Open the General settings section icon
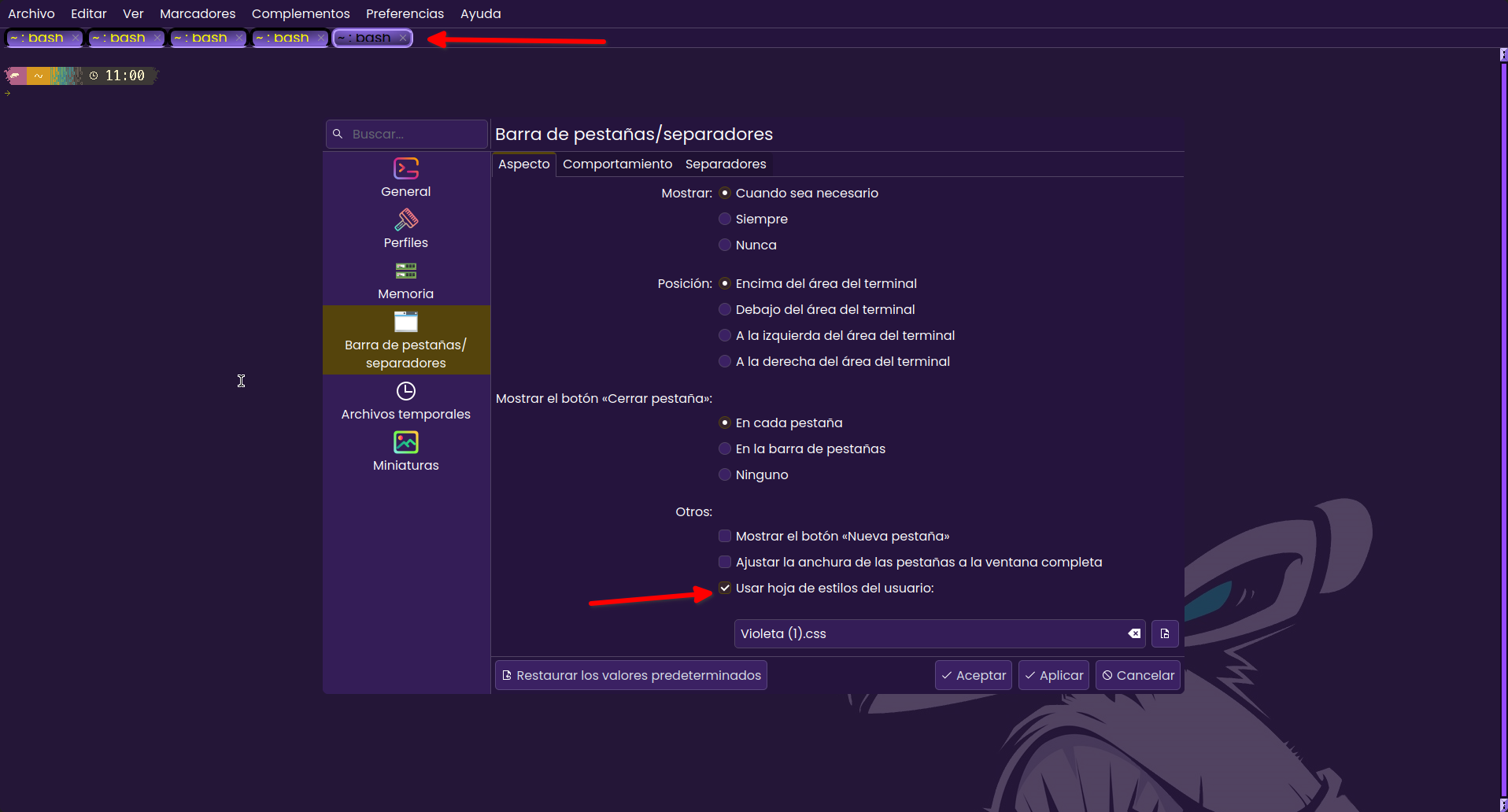 coord(405,168)
